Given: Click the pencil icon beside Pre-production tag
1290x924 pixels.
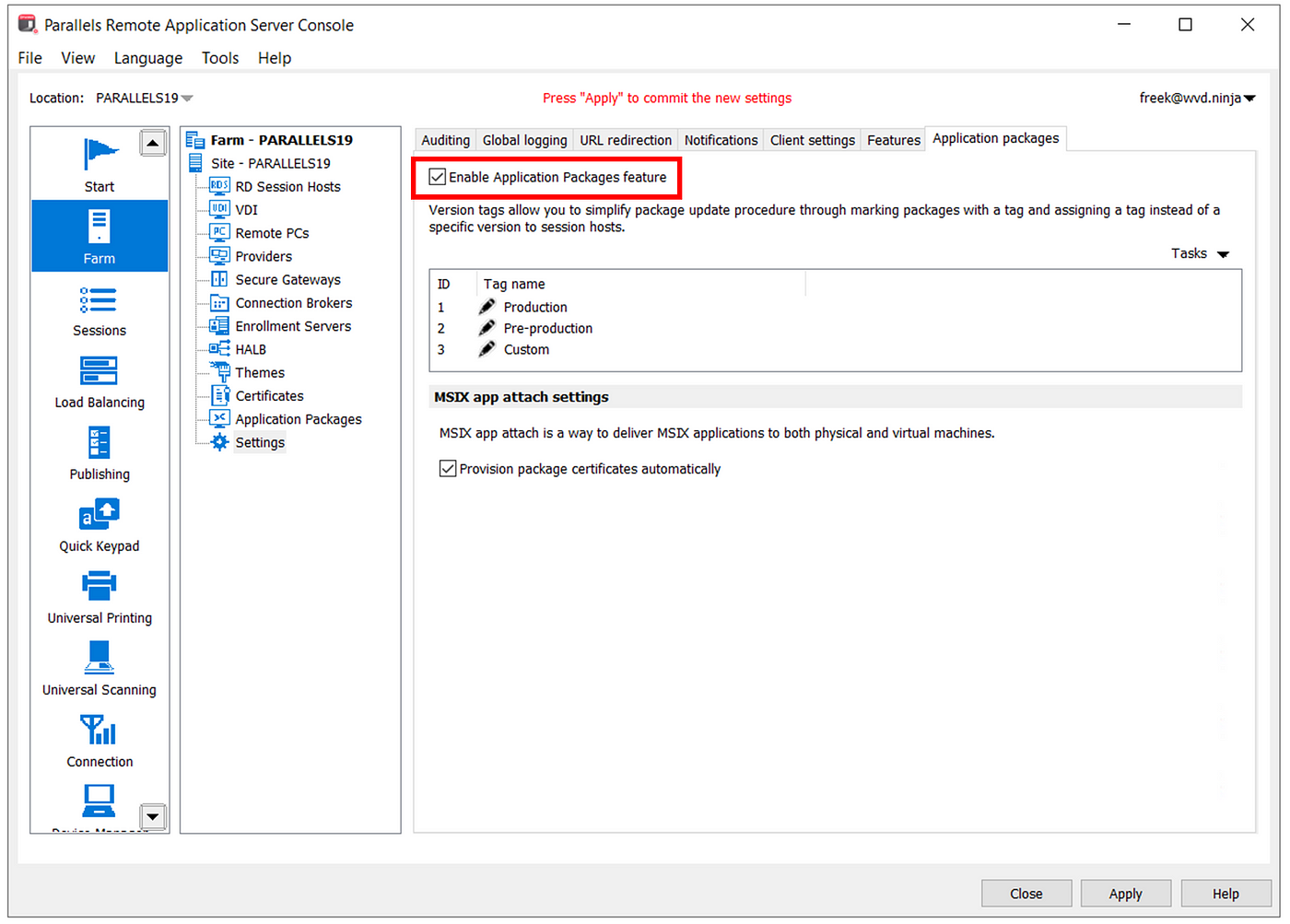Looking at the screenshot, I should click(x=487, y=328).
